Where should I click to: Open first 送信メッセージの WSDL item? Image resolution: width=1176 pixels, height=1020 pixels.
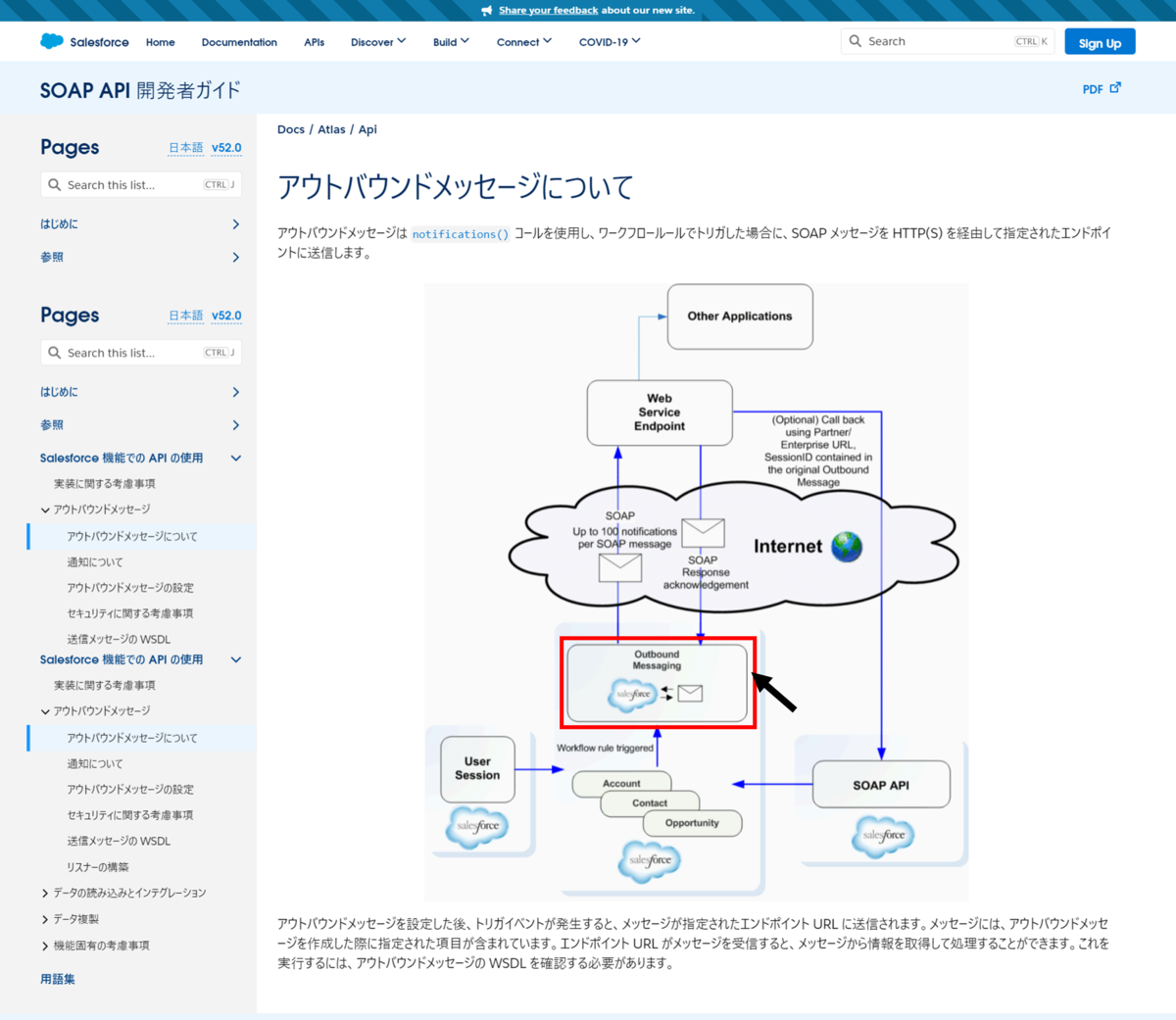119,639
